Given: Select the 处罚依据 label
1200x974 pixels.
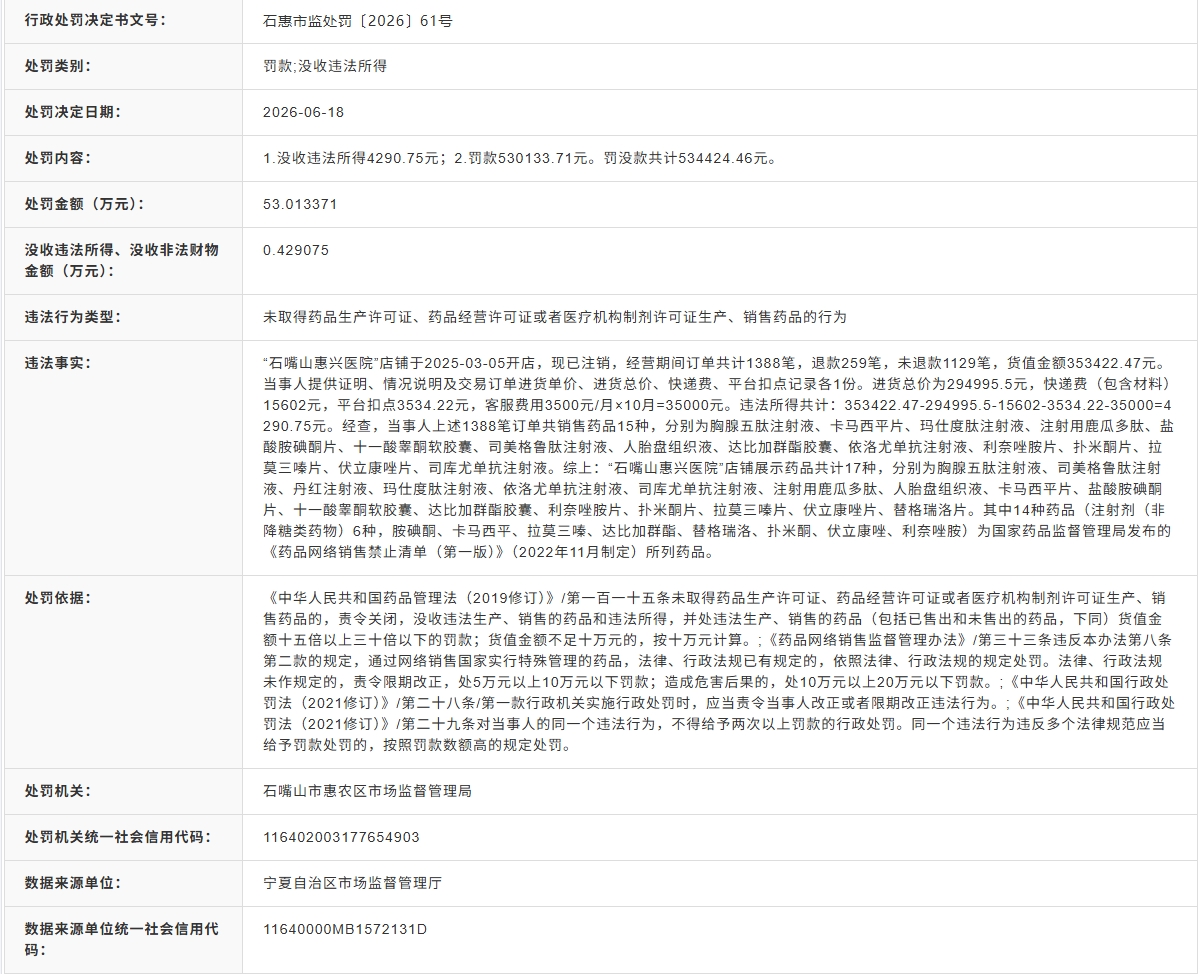Looking at the screenshot, I should point(58,598).
